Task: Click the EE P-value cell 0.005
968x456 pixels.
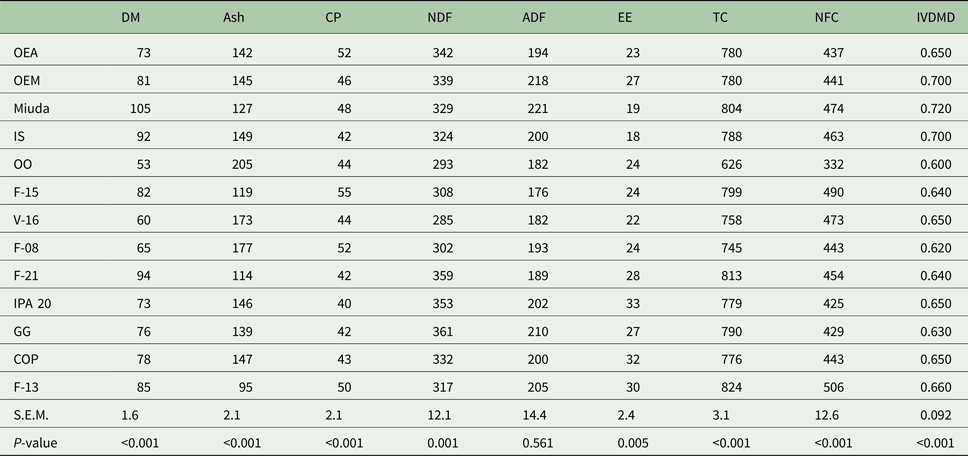Action: click(634, 440)
